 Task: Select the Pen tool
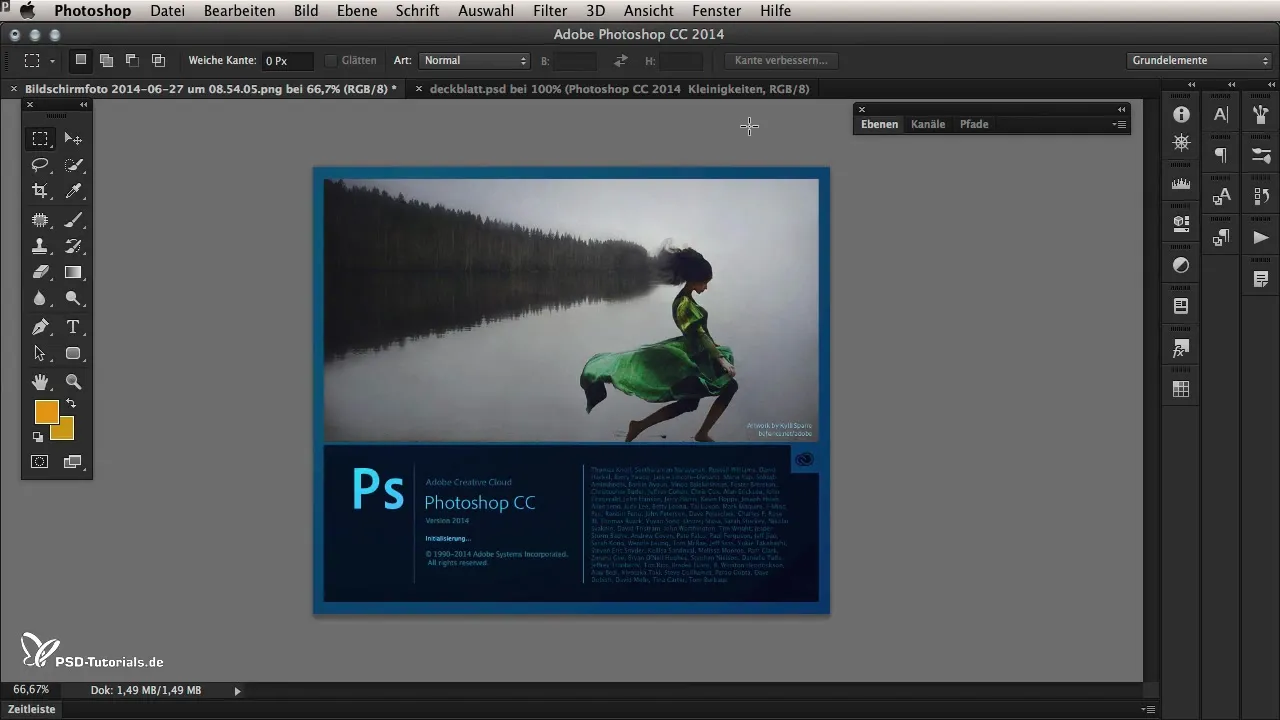coord(40,327)
